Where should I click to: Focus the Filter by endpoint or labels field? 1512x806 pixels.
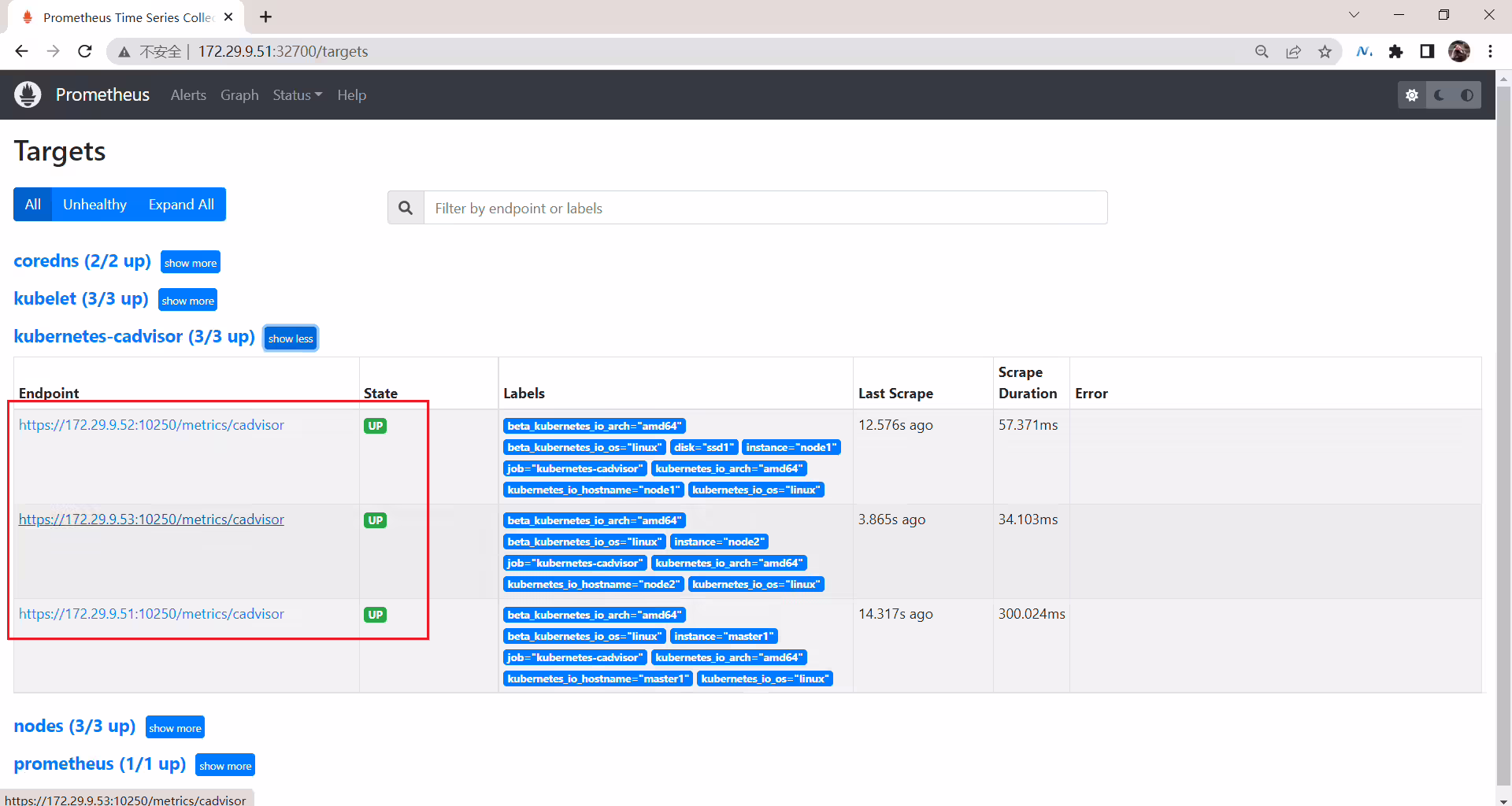click(765, 208)
